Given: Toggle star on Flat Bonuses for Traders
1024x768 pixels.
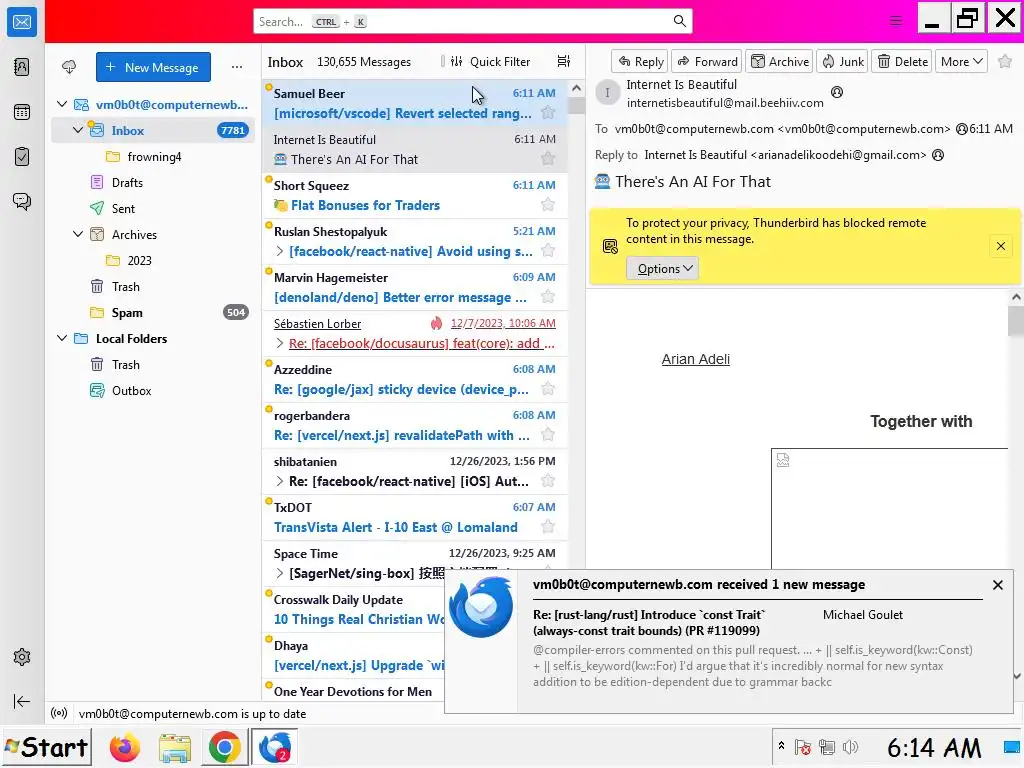Looking at the screenshot, I should [548, 204].
